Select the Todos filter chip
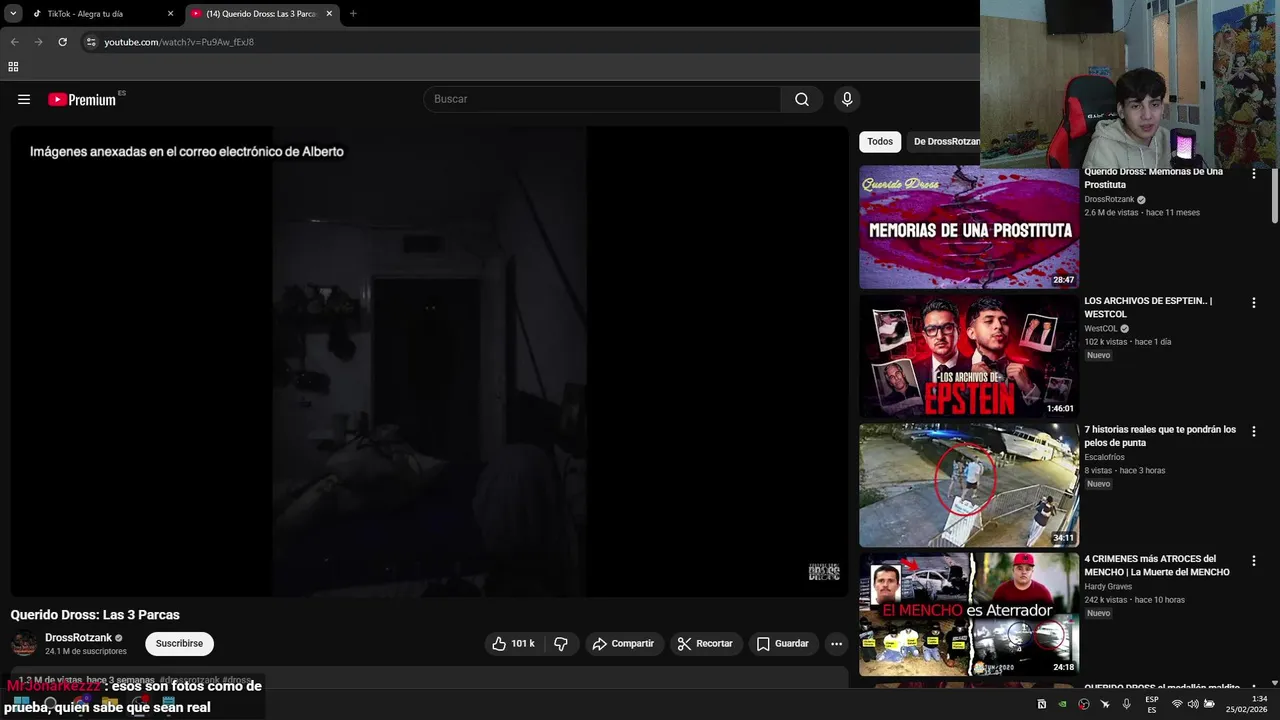Screen dimensions: 1280x720 [880, 142]
